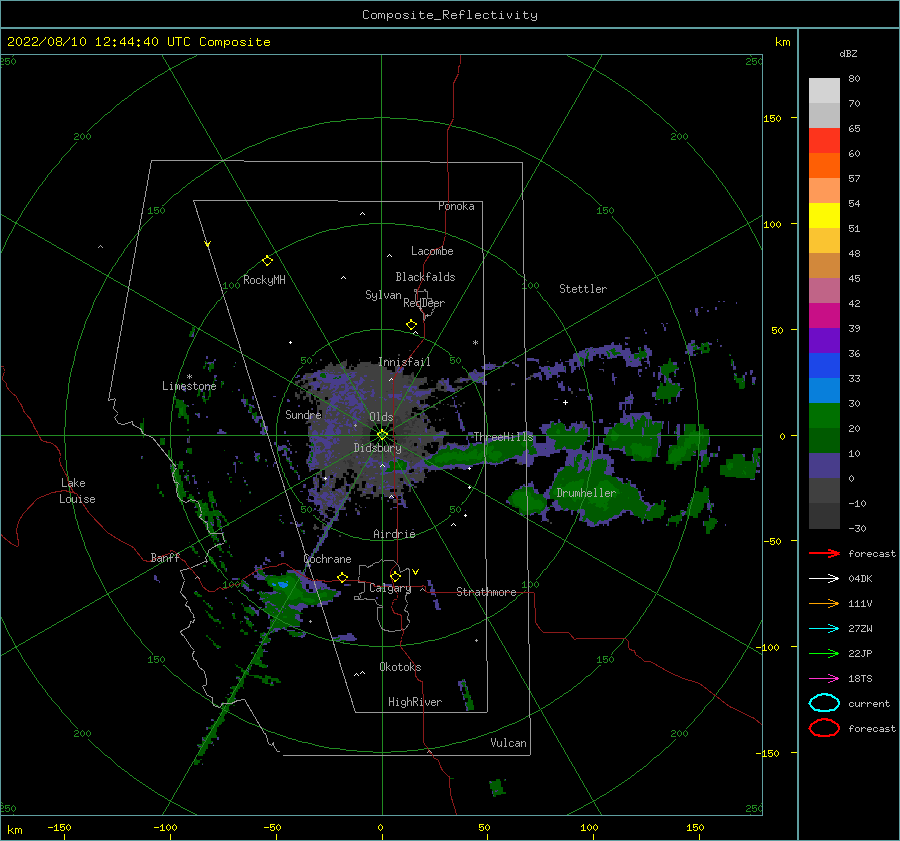Select the ThreeHills label
This screenshot has width=900, height=841.
(503, 437)
